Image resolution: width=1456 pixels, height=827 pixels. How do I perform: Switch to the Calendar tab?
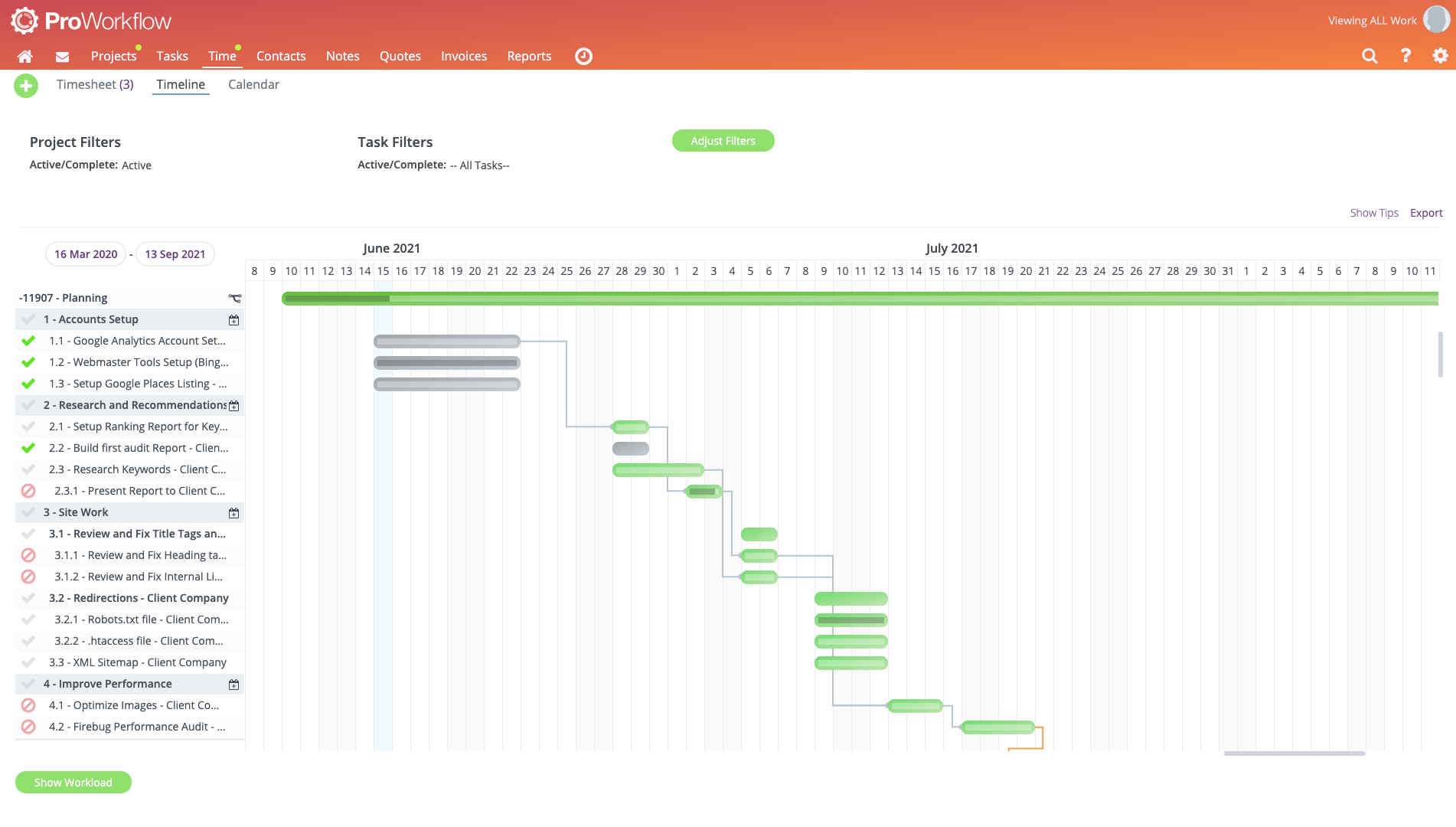(253, 84)
